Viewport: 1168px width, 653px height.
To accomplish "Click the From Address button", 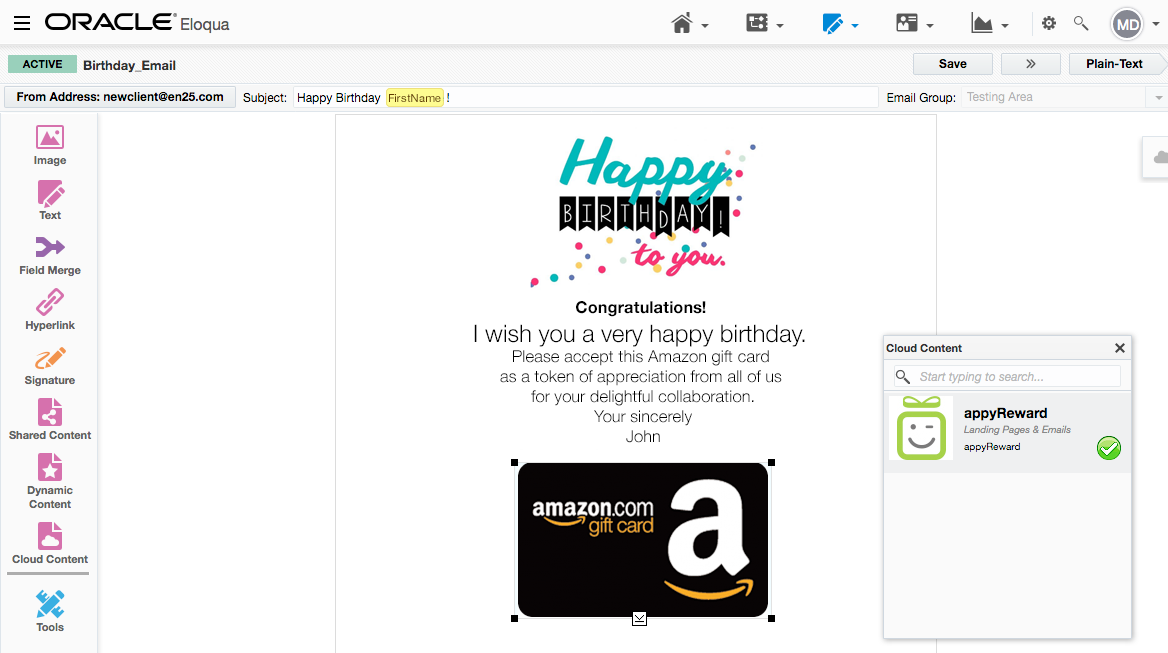I will click(120, 97).
